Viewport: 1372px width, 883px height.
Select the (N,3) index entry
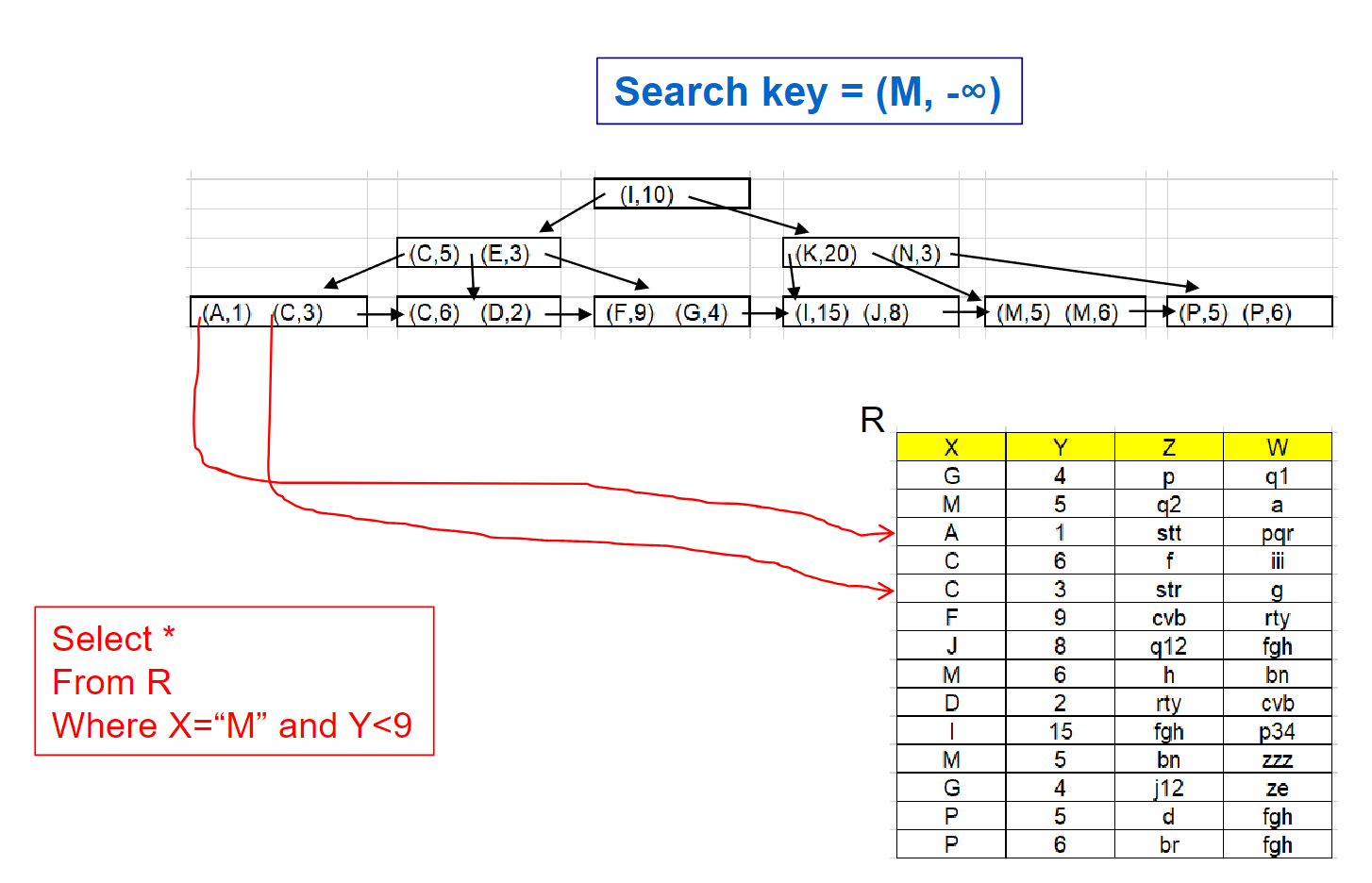[x=916, y=254]
